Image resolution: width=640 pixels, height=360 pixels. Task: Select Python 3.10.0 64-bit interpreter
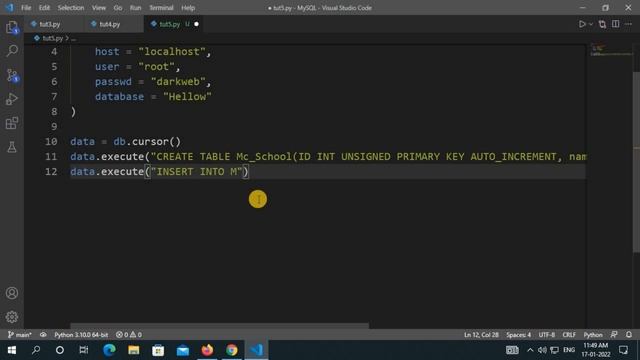point(81,335)
